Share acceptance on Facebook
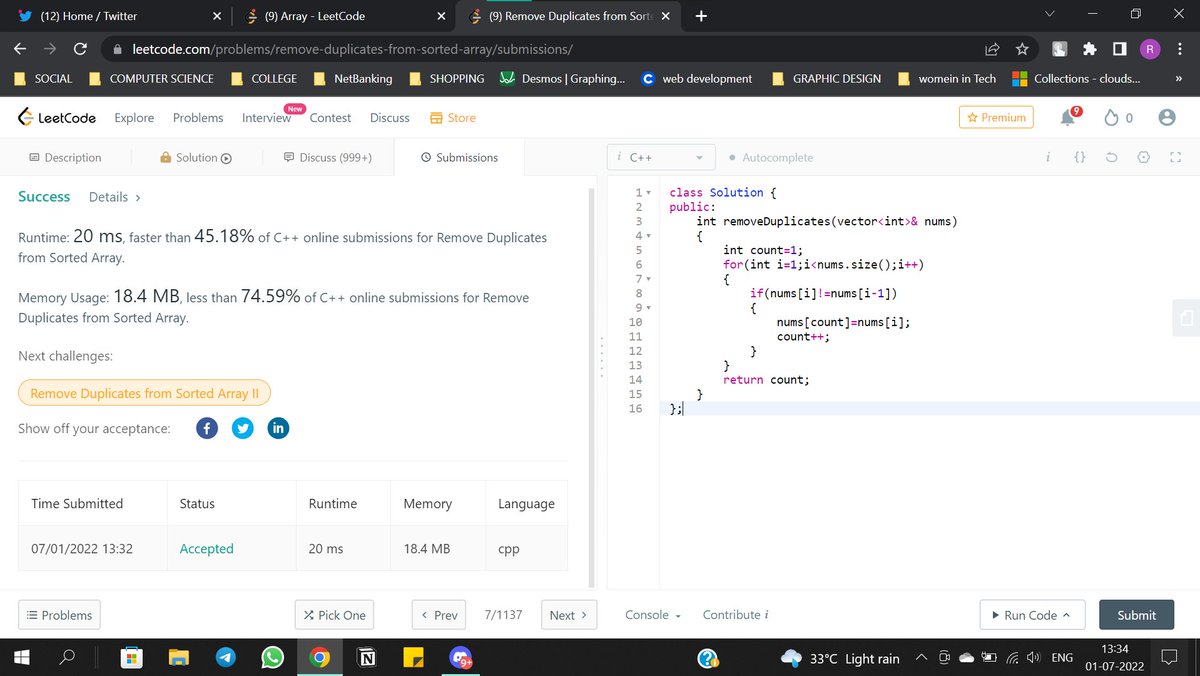 205,428
